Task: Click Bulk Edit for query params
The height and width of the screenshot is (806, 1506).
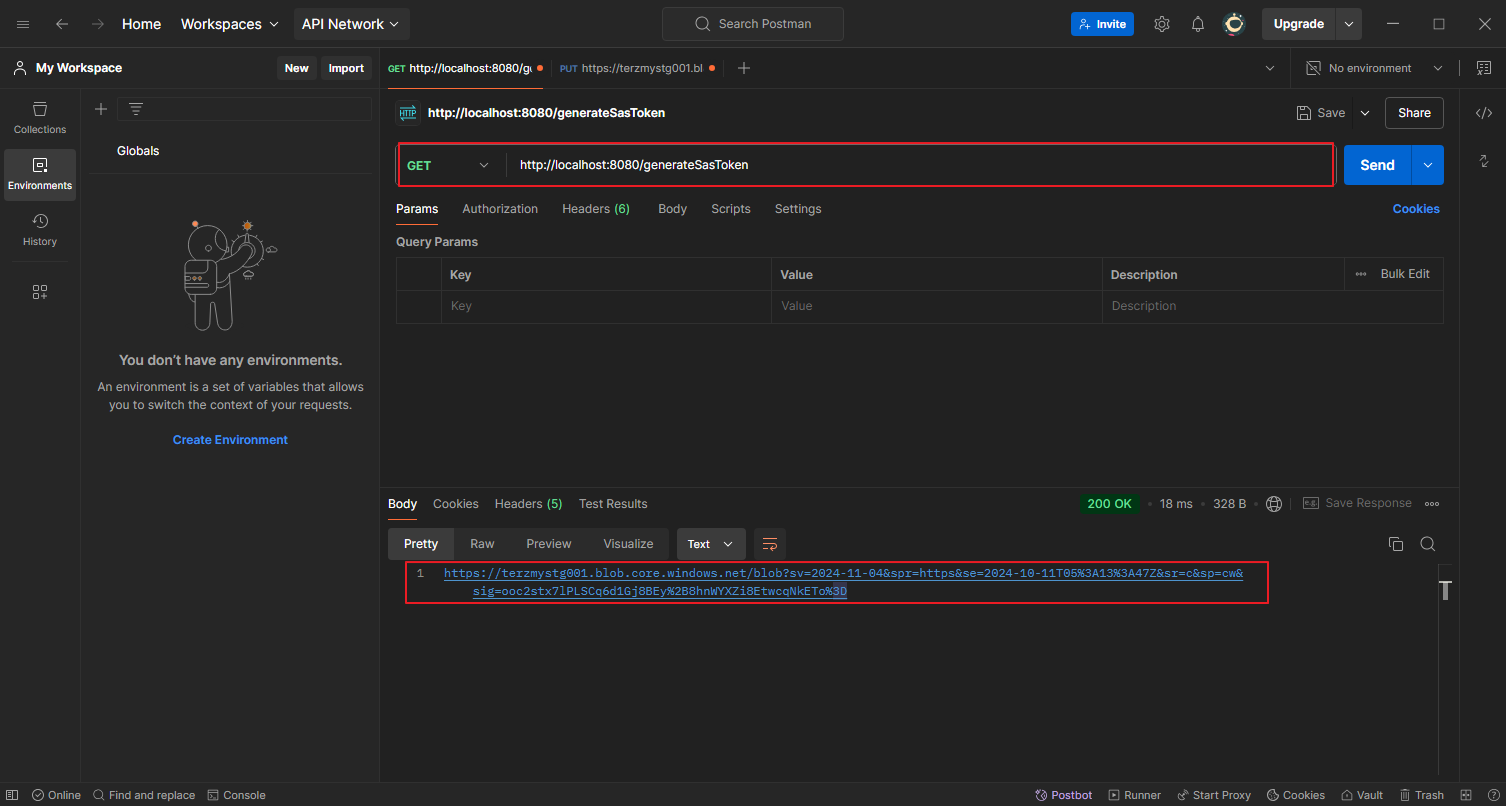Action: (1405, 274)
